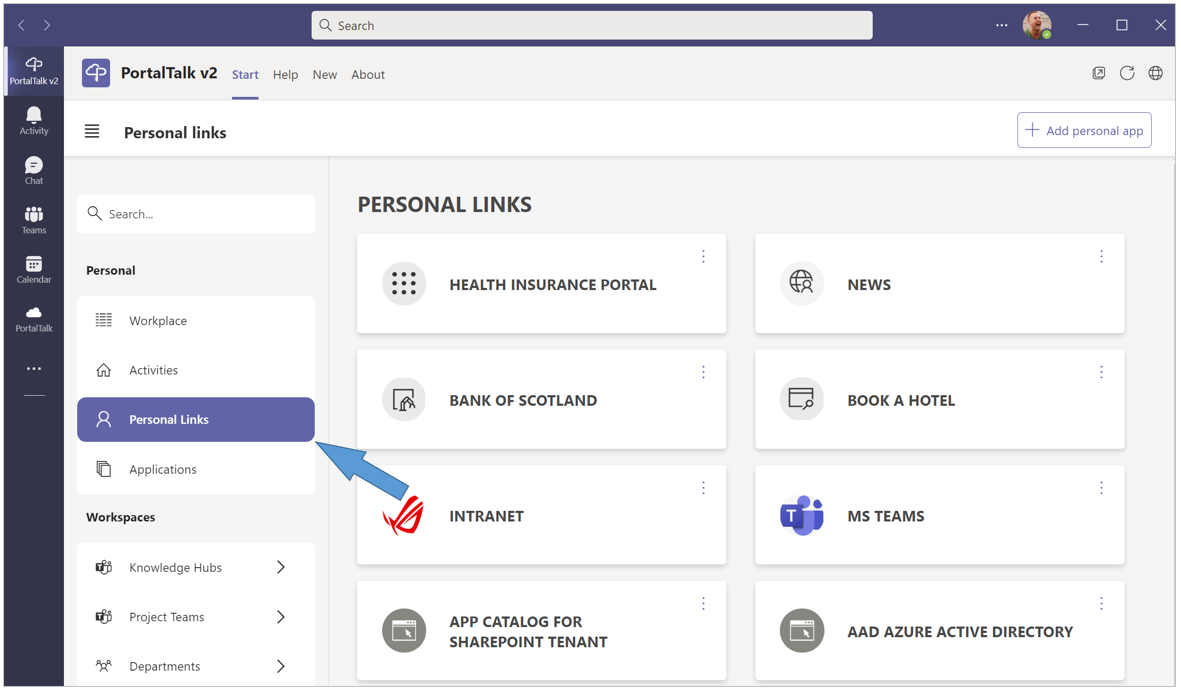Viewport: 1181px width, 691px height.
Task: Switch to the Start tab
Action: pyautogui.click(x=245, y=75)
